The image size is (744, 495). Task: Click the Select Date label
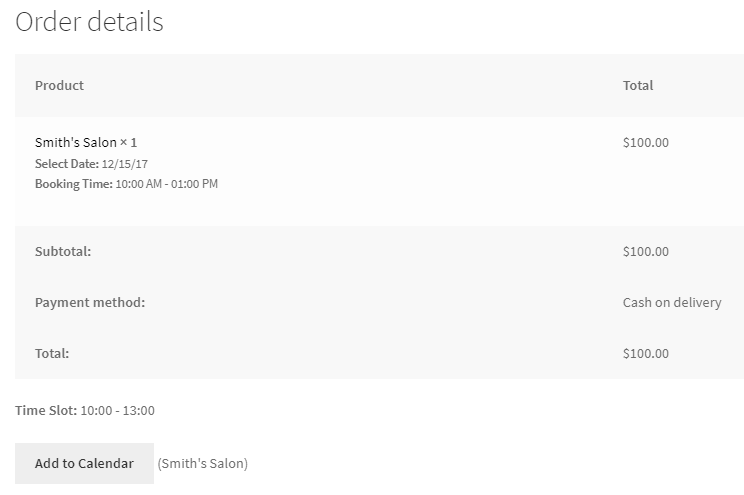click(x=66, y=163)
